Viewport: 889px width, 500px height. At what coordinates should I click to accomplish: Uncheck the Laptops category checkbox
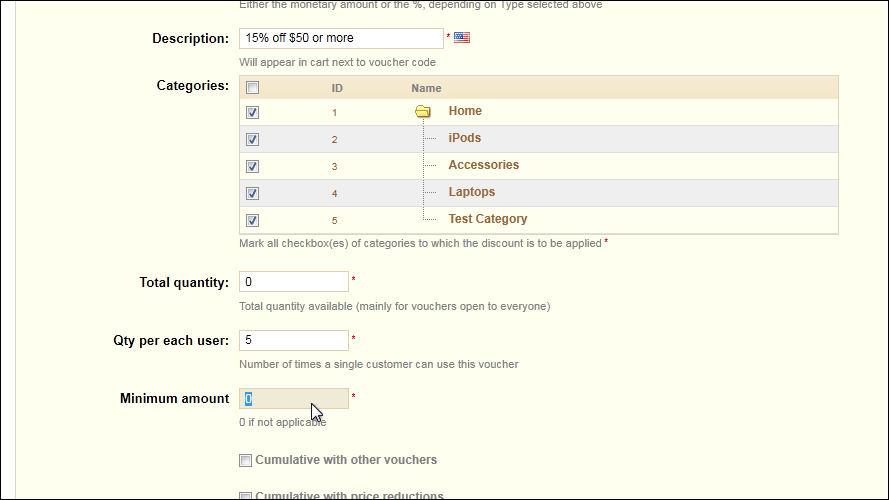[x=252, y=193]
